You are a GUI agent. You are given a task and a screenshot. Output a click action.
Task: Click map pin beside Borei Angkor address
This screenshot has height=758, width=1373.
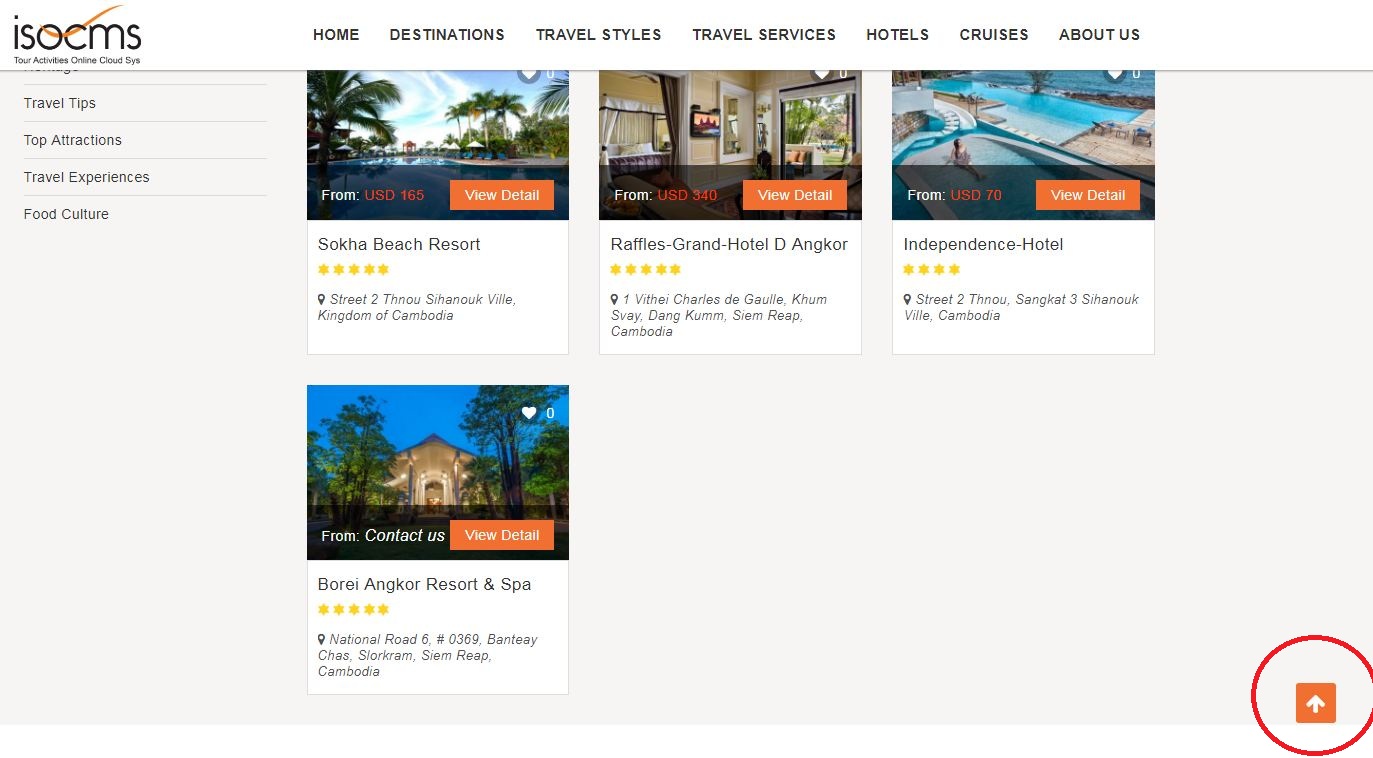click(x=322, y=639)
